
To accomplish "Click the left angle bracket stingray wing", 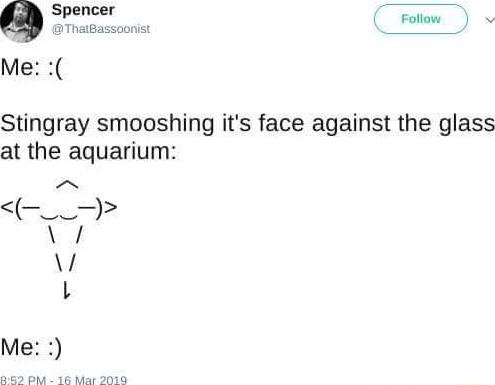I will (x=7, y=208).
